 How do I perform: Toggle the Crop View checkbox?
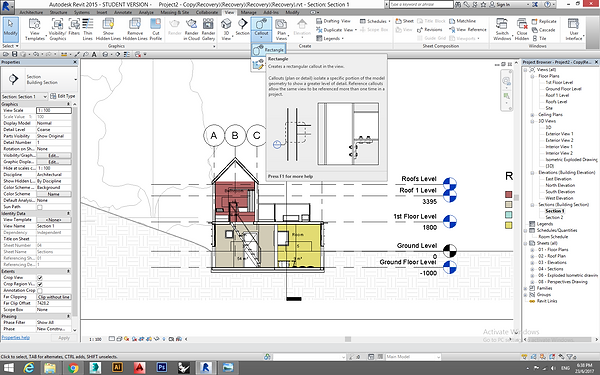(x=40, y=277)
